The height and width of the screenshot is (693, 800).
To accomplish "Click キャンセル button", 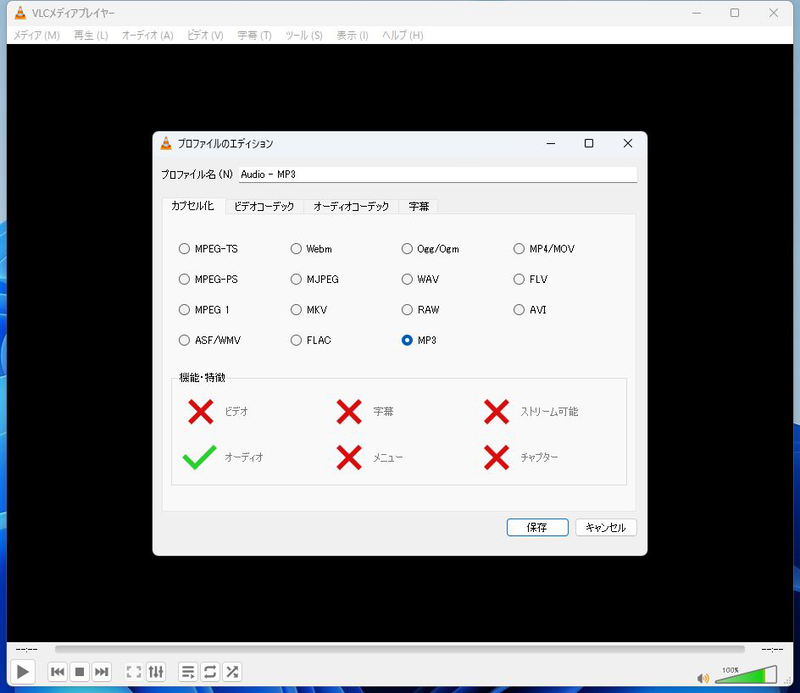I will click(606, 528).
